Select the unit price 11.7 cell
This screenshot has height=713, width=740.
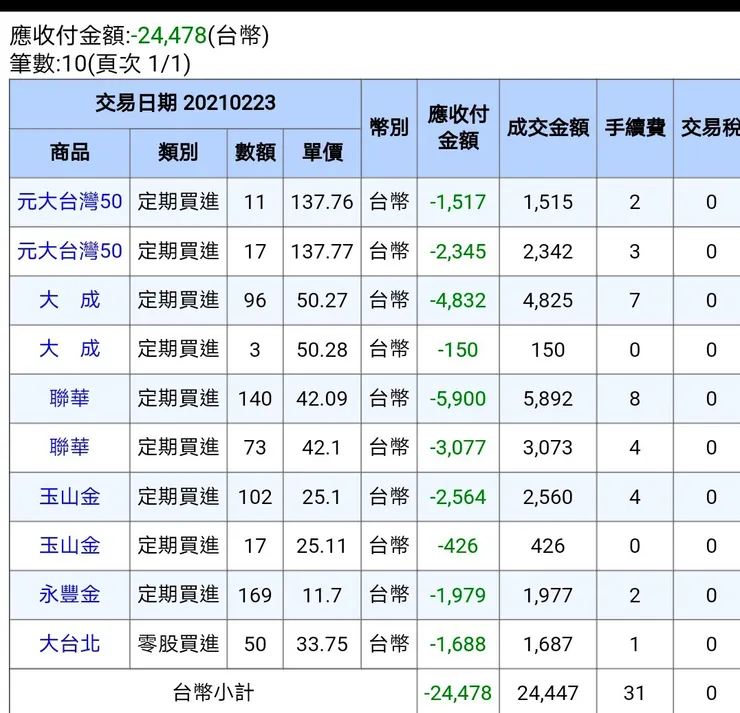click(322, 595)
